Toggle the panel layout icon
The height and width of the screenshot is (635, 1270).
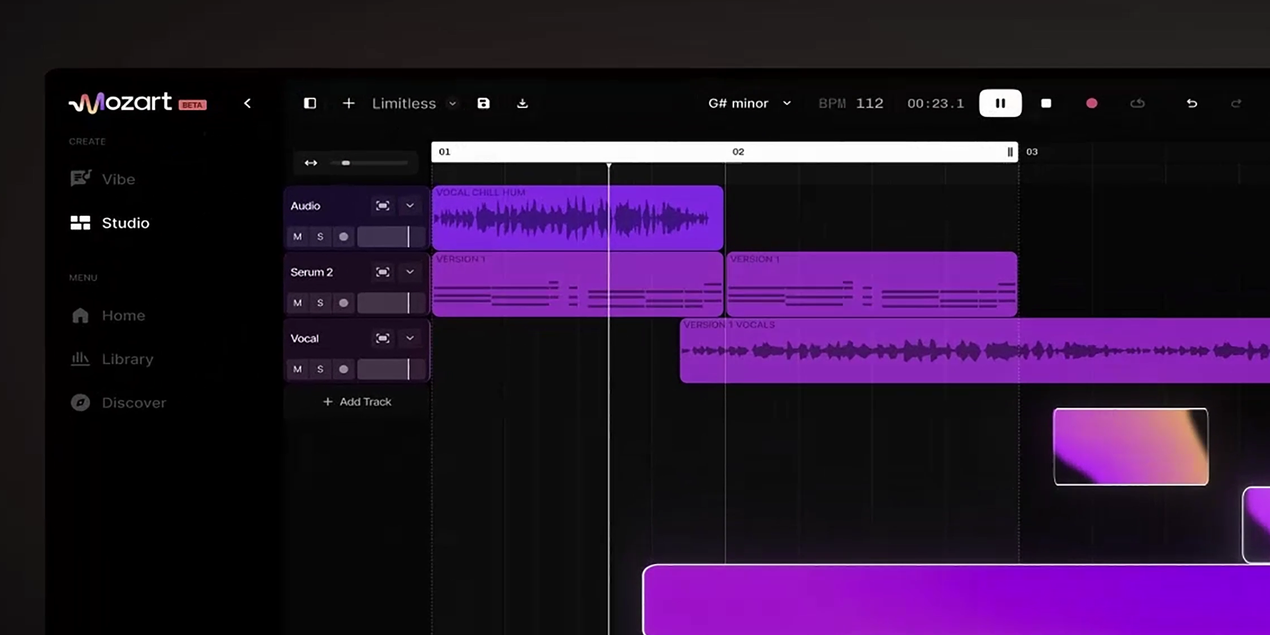pyautogui.click(x=310, y=103)
